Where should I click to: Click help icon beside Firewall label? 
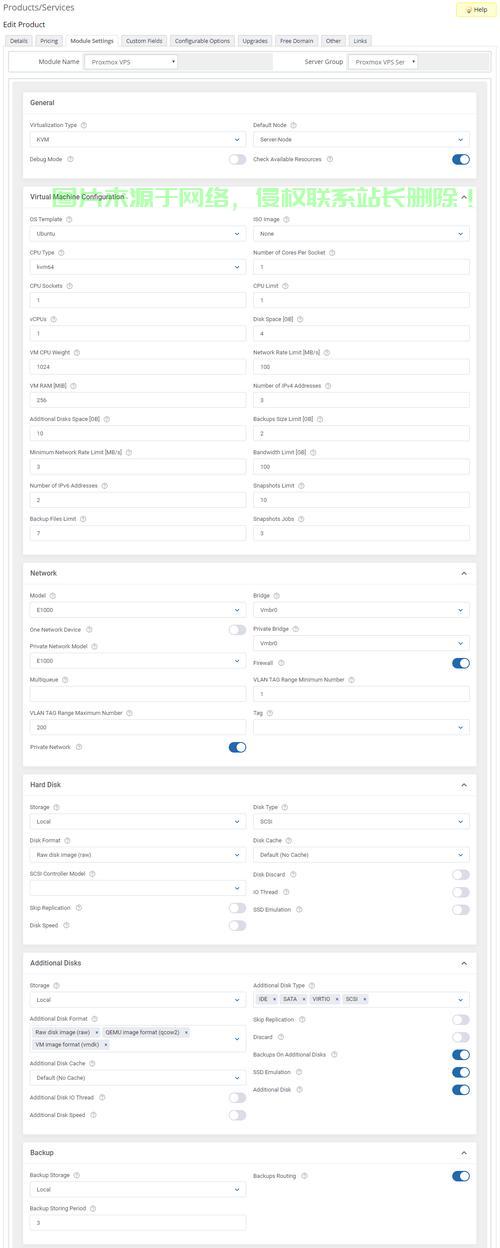tap(282, 662)
